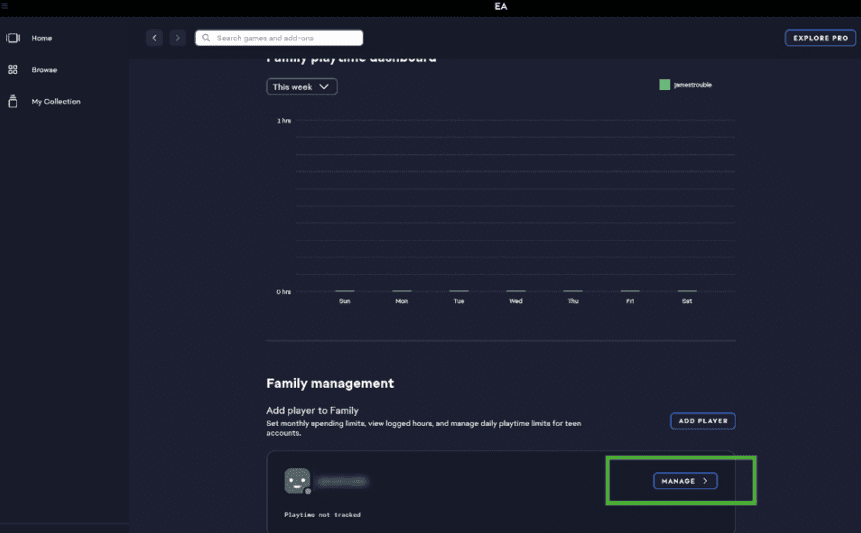This screenshot has height=533, width=861.
Task: Click the blurred player name
Action: click(x=342, y=481)
